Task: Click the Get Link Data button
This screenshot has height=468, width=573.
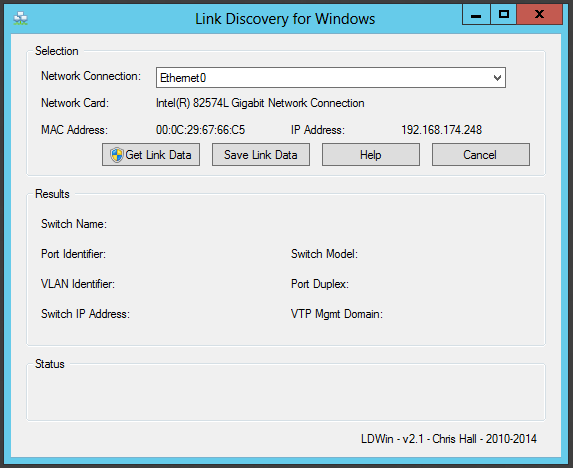Action: [151, 155]
